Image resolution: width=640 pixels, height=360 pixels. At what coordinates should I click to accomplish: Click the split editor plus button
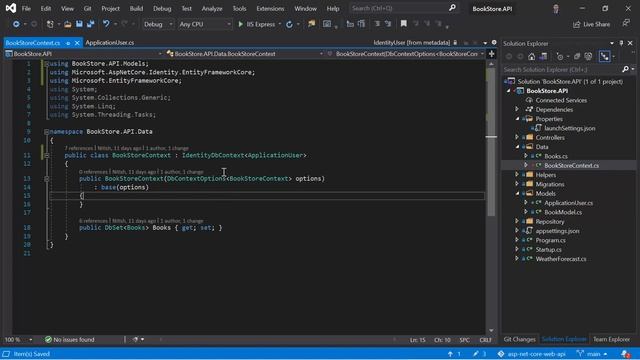point(491,53)
